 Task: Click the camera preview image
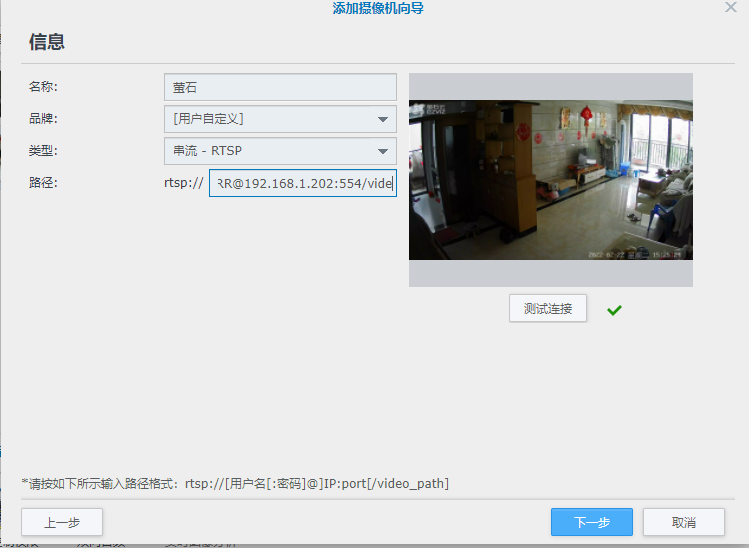[x=550, y=180]
